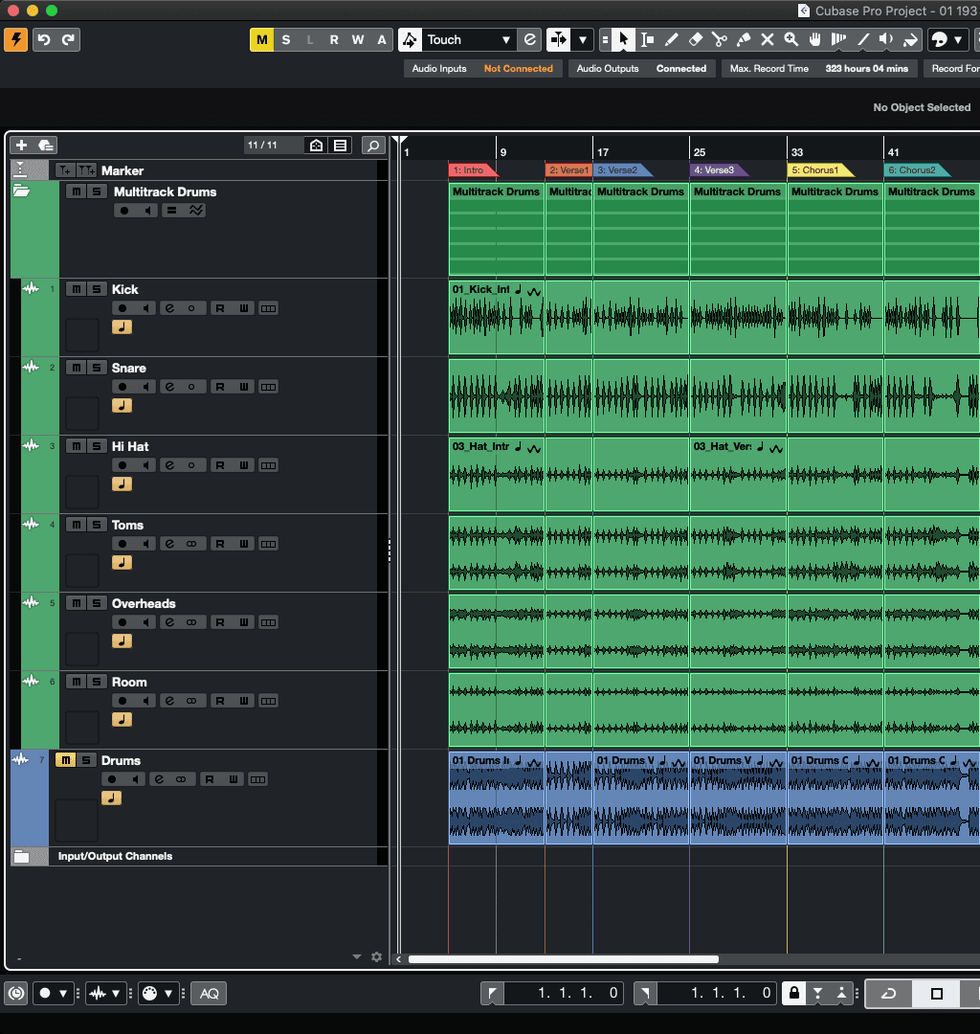
Task: Solo the Snare track
Action: (96, 368)
